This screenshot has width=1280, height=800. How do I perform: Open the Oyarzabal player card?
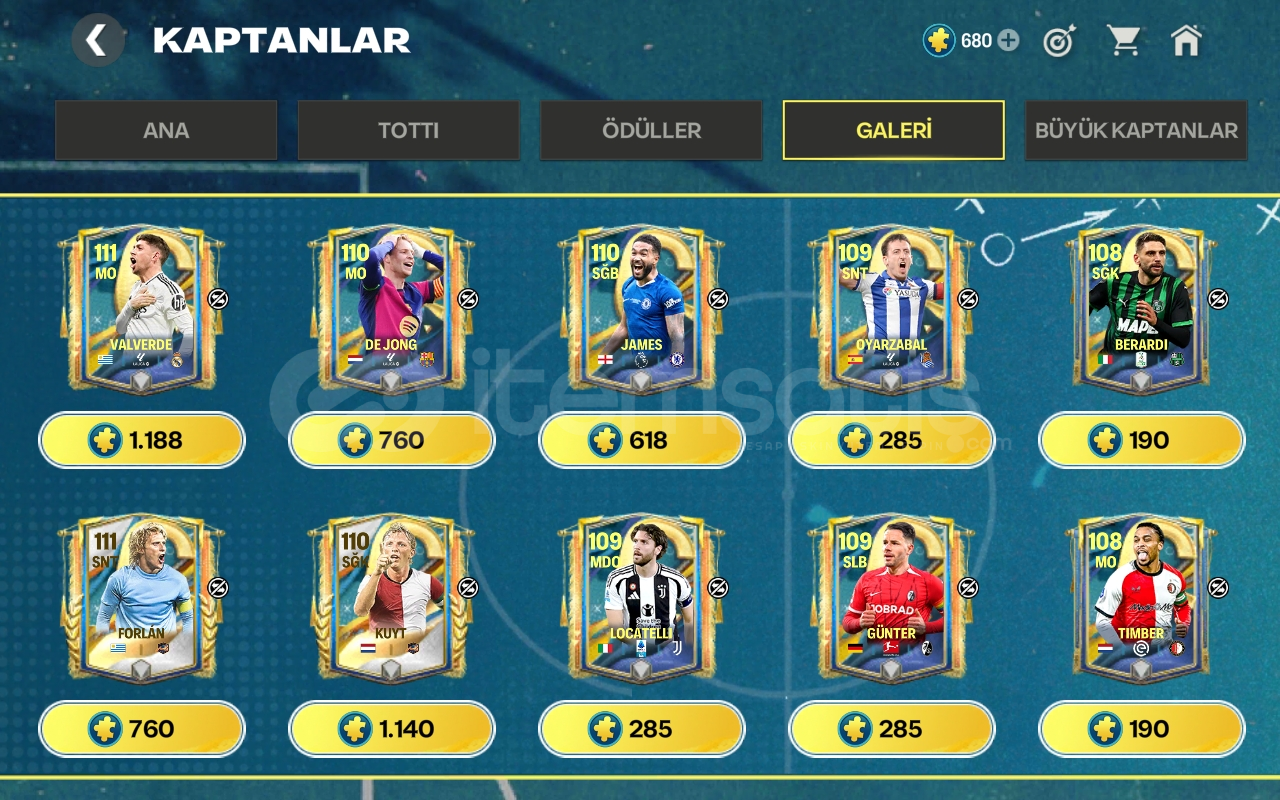[x=891, y=310]
